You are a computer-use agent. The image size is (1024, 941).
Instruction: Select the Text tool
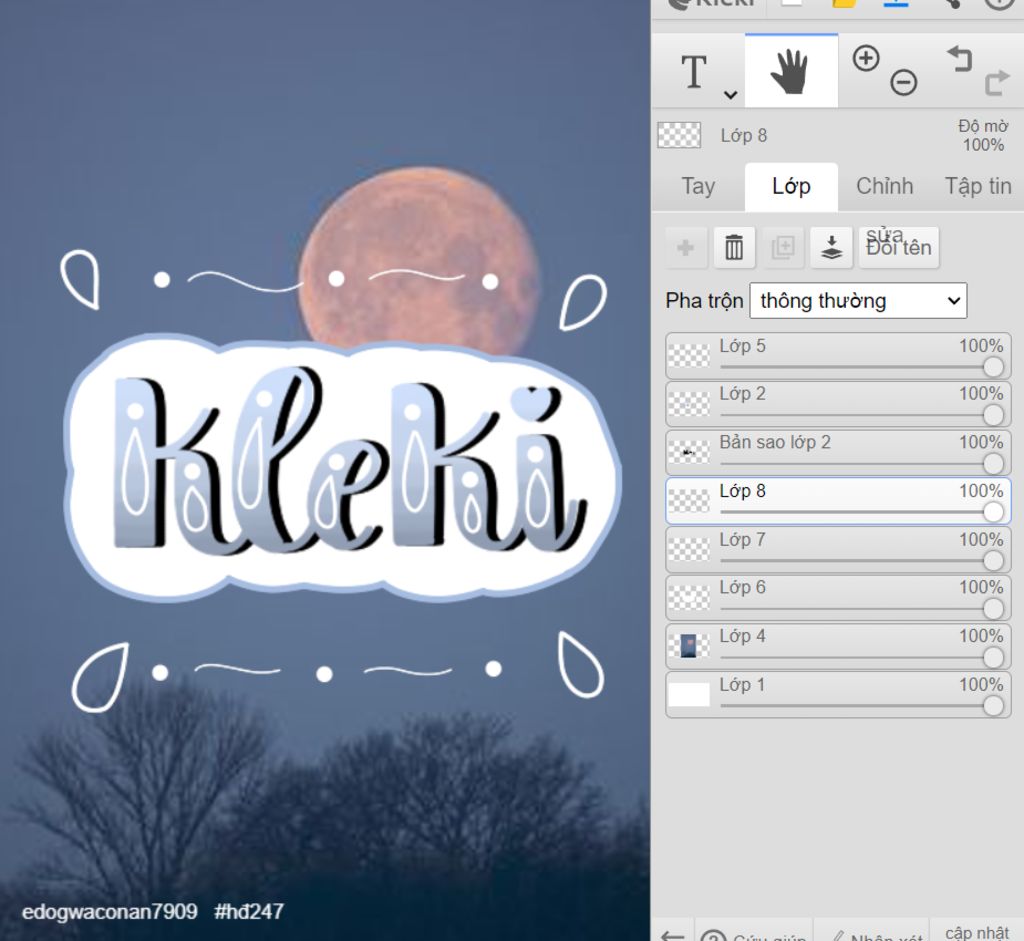pos(694,71)
